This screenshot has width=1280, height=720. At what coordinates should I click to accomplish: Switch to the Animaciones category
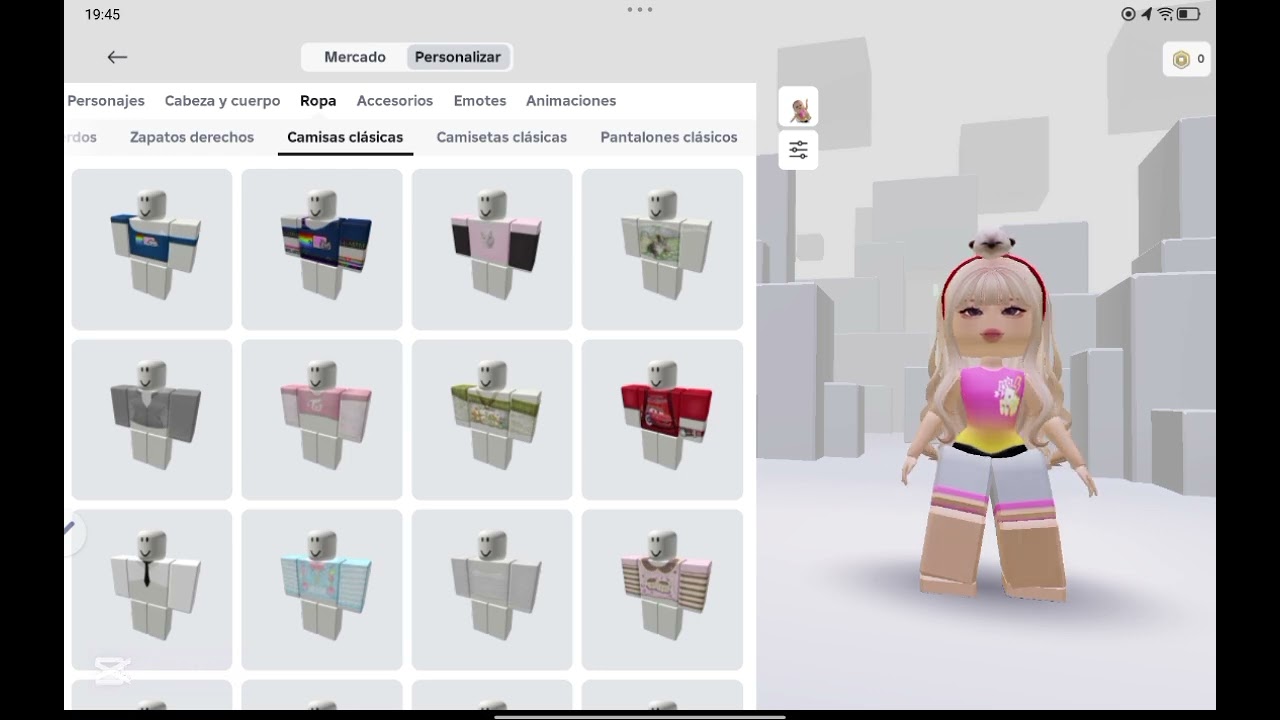[x=571, y=101]
